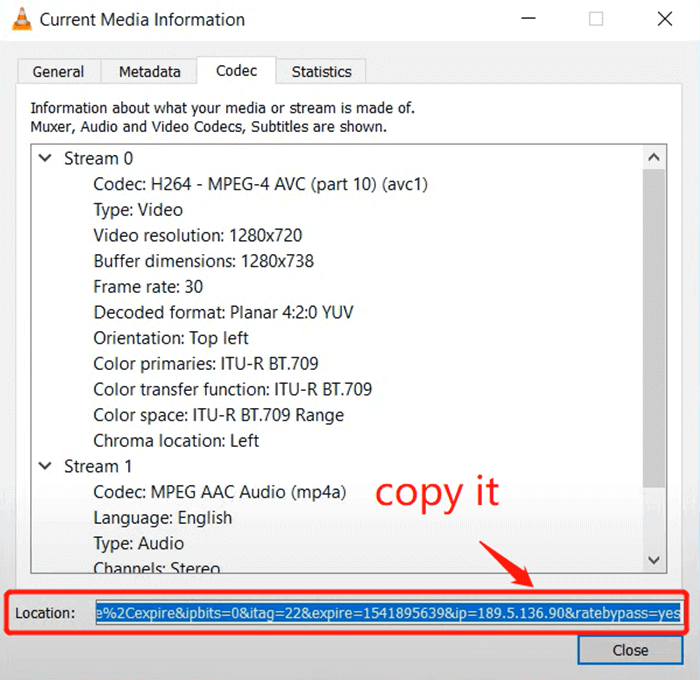Click the Location URL field
The image size is (700, 680).
(x=388, y=613)
